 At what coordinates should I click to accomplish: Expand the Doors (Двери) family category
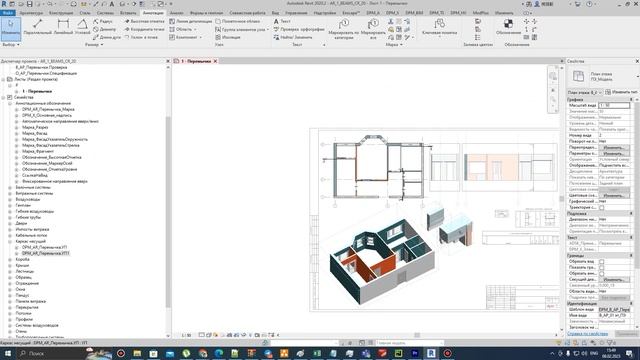10,223
